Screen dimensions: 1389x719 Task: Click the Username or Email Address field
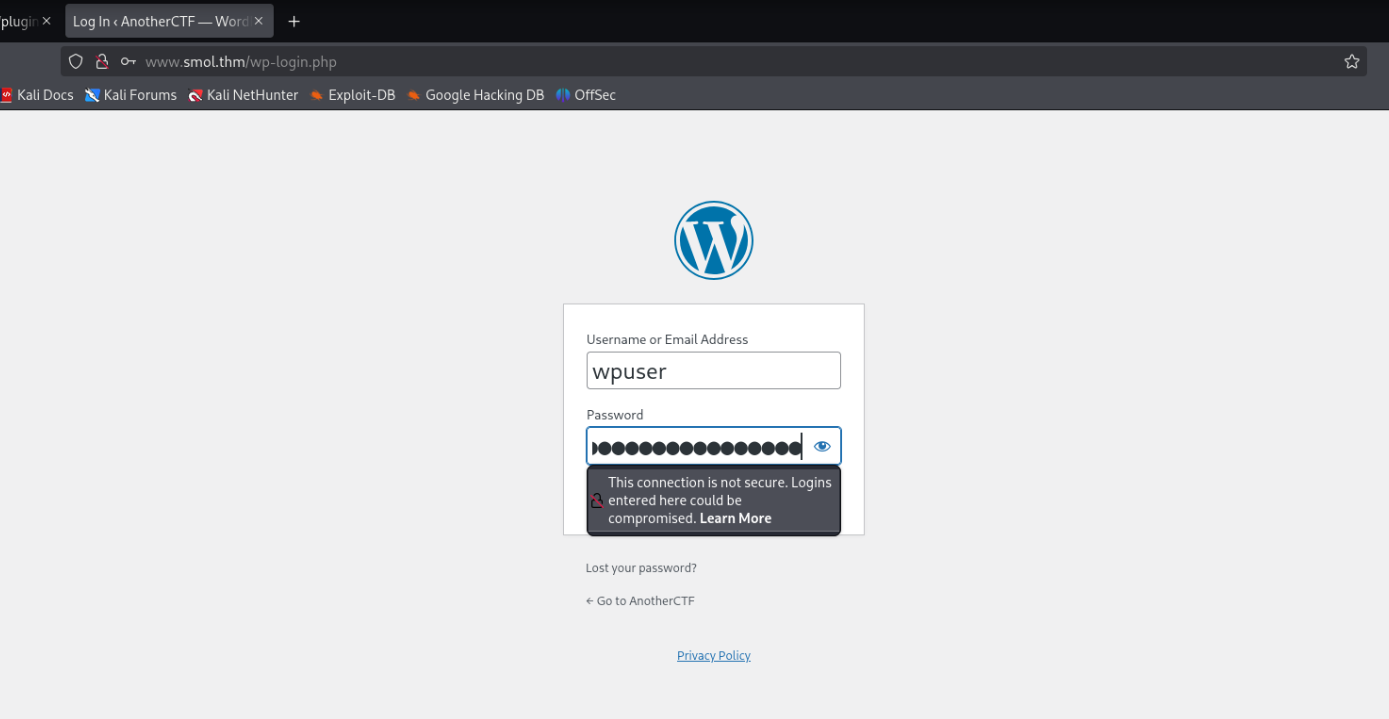(x=713, y=371)
